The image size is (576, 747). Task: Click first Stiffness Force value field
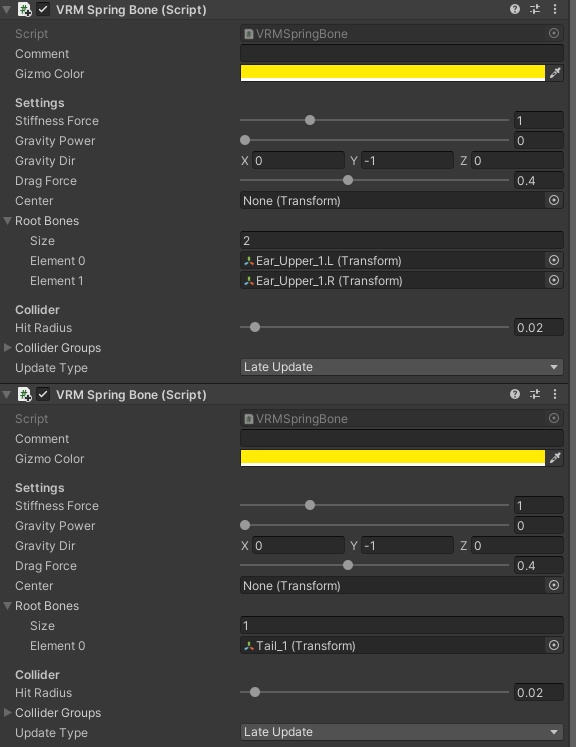(539, 120)
